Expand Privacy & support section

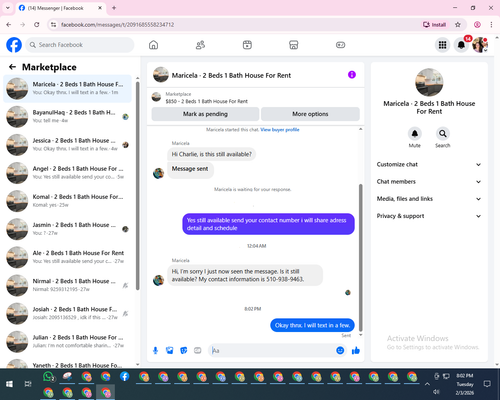click(x=429, y=216)
